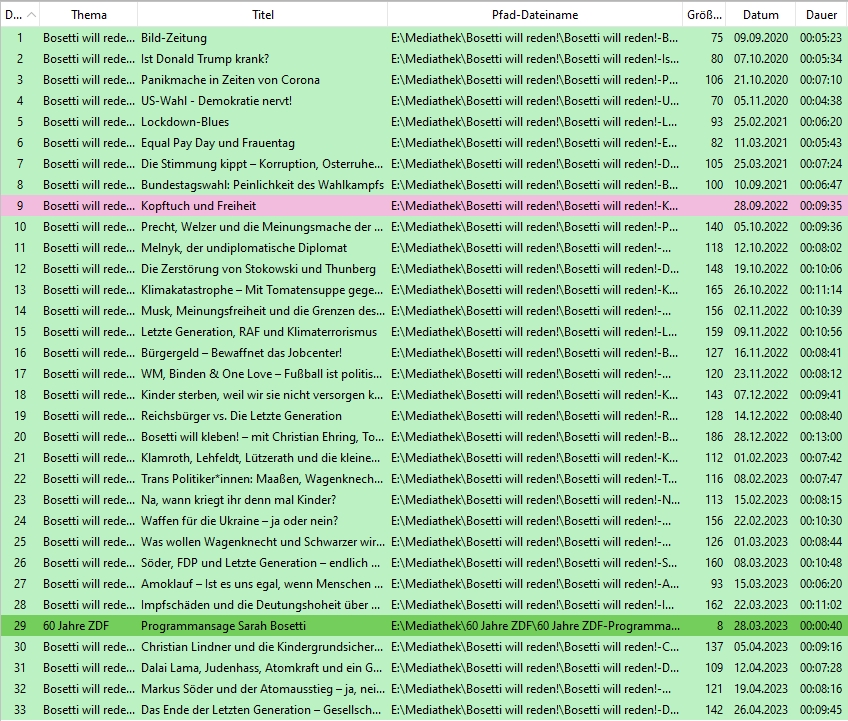The width and height of the screenshot is (848, 721).
Task: Sort the list by Titel column header
Action: click(262, 15)
